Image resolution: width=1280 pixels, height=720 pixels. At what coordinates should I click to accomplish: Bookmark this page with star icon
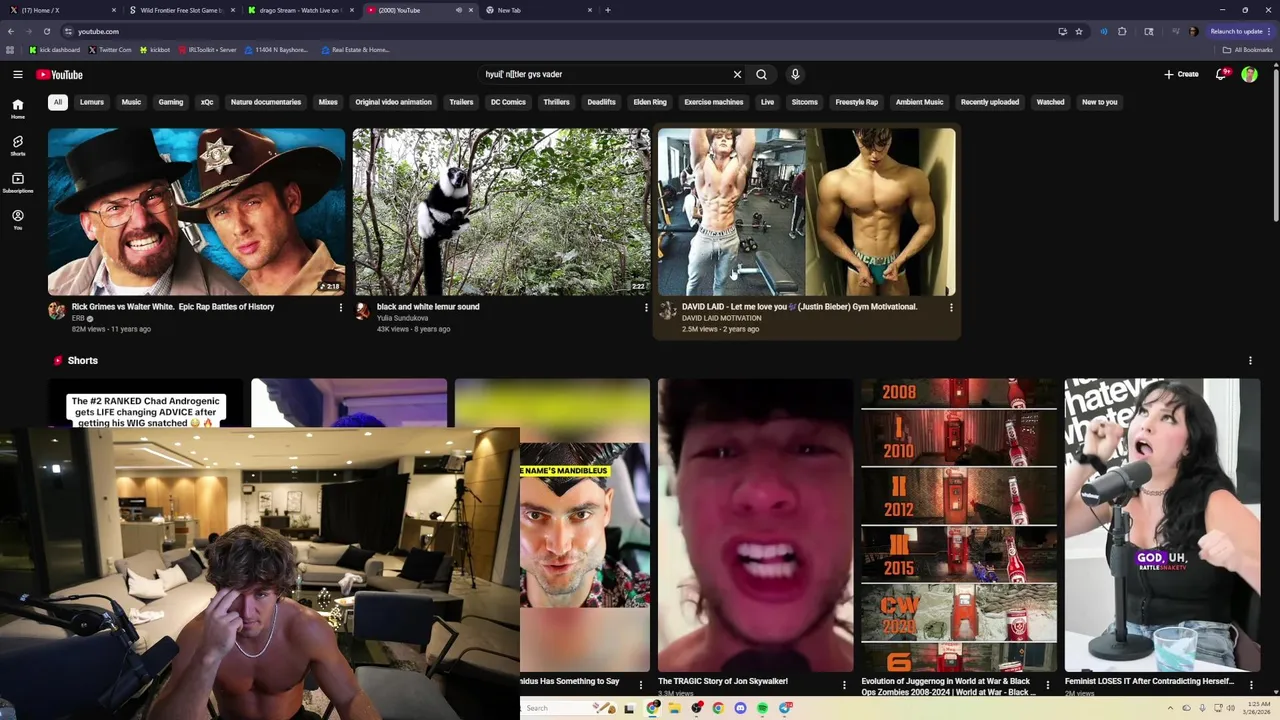pos(1079,31)
